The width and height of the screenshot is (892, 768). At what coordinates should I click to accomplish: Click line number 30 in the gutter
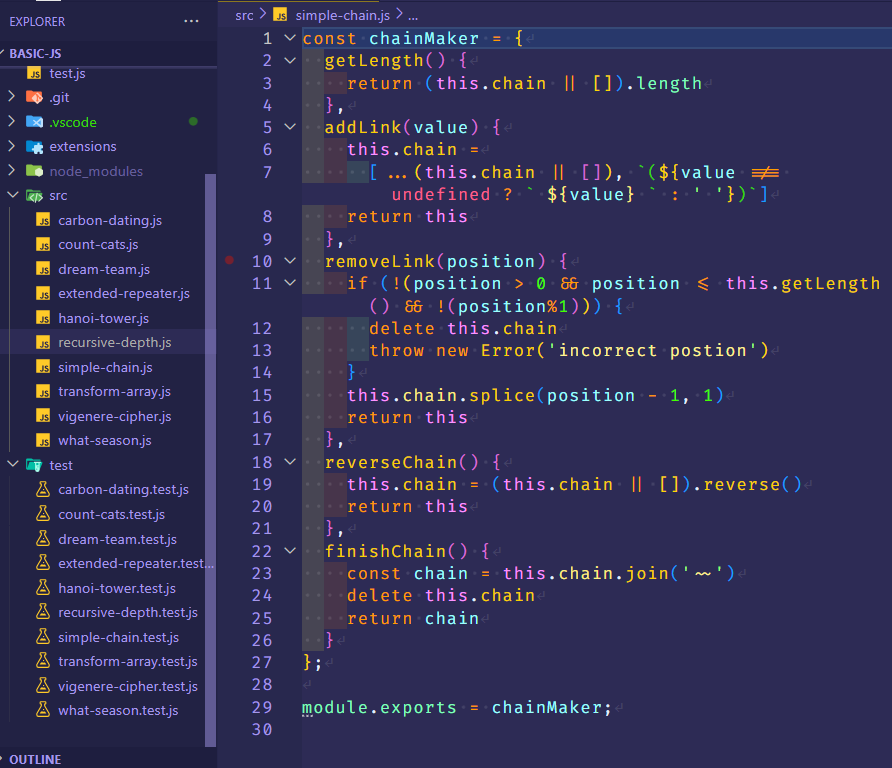(x=262, y=729)
